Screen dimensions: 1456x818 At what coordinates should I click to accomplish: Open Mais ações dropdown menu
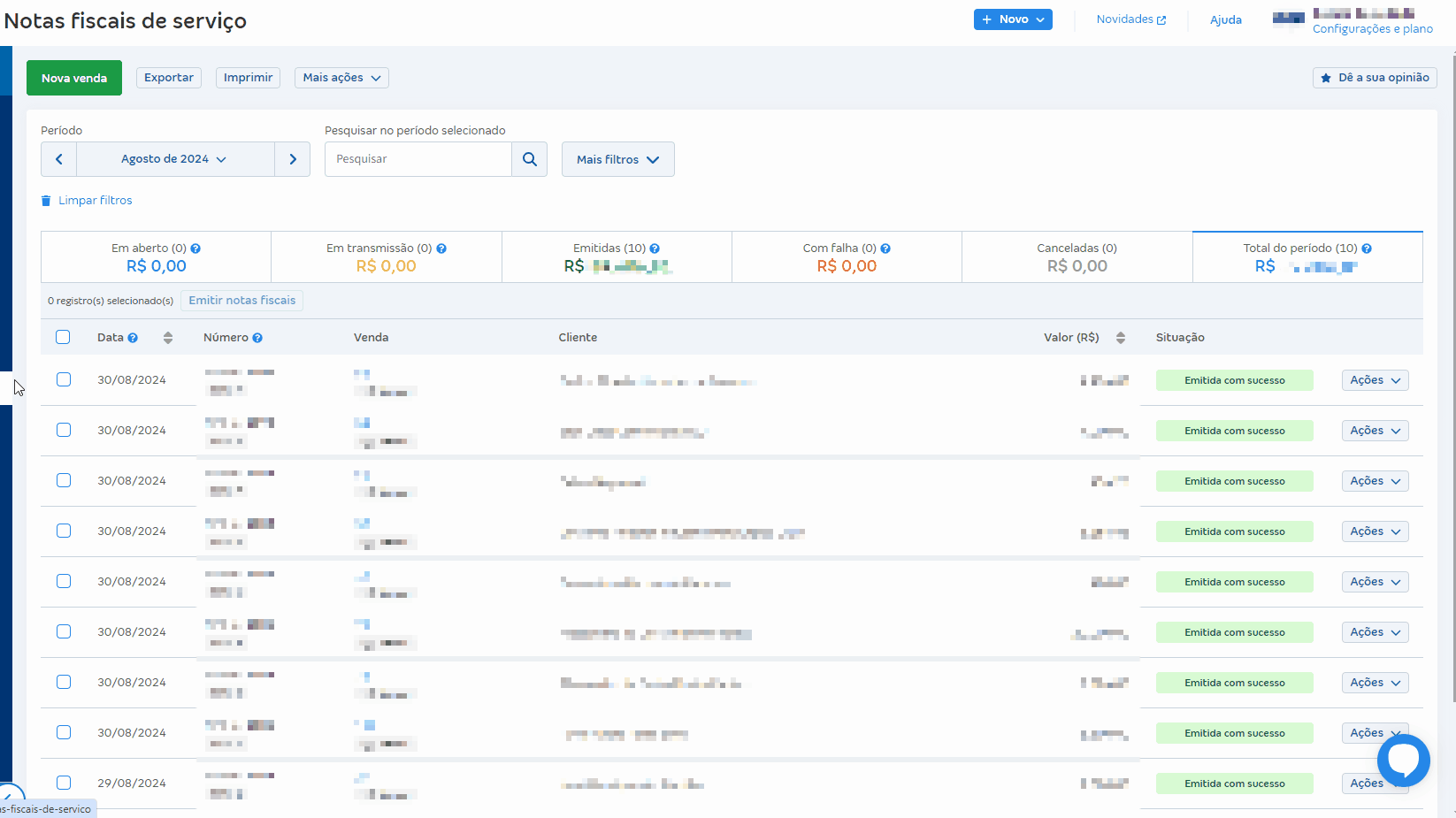pos(341,78)
